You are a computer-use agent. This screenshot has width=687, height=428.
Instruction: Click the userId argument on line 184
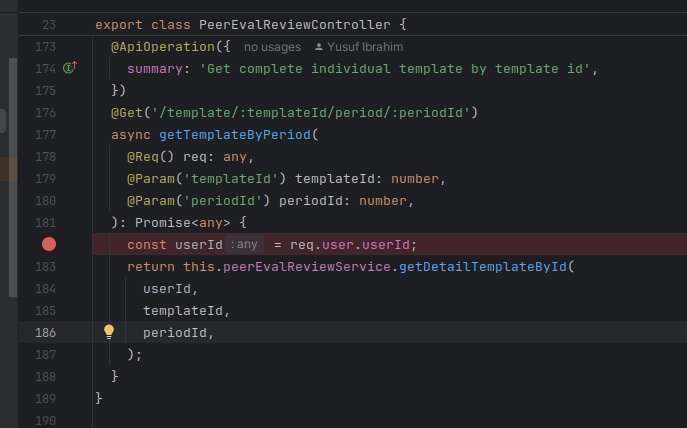tap(167, 289)
